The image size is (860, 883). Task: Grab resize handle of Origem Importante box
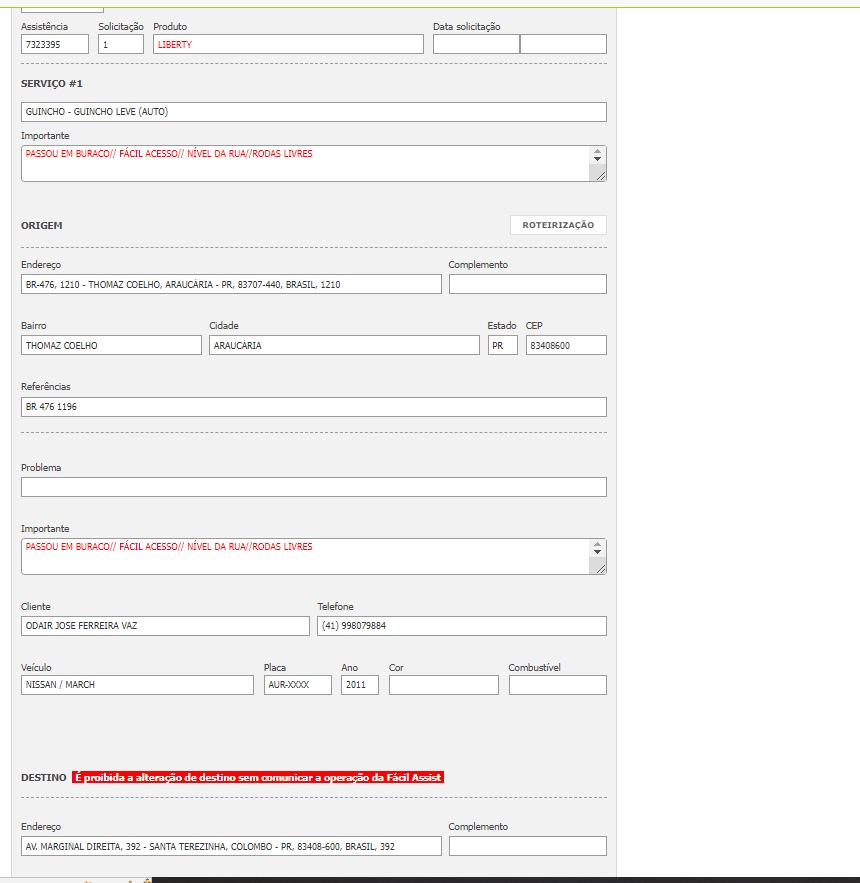601,569
